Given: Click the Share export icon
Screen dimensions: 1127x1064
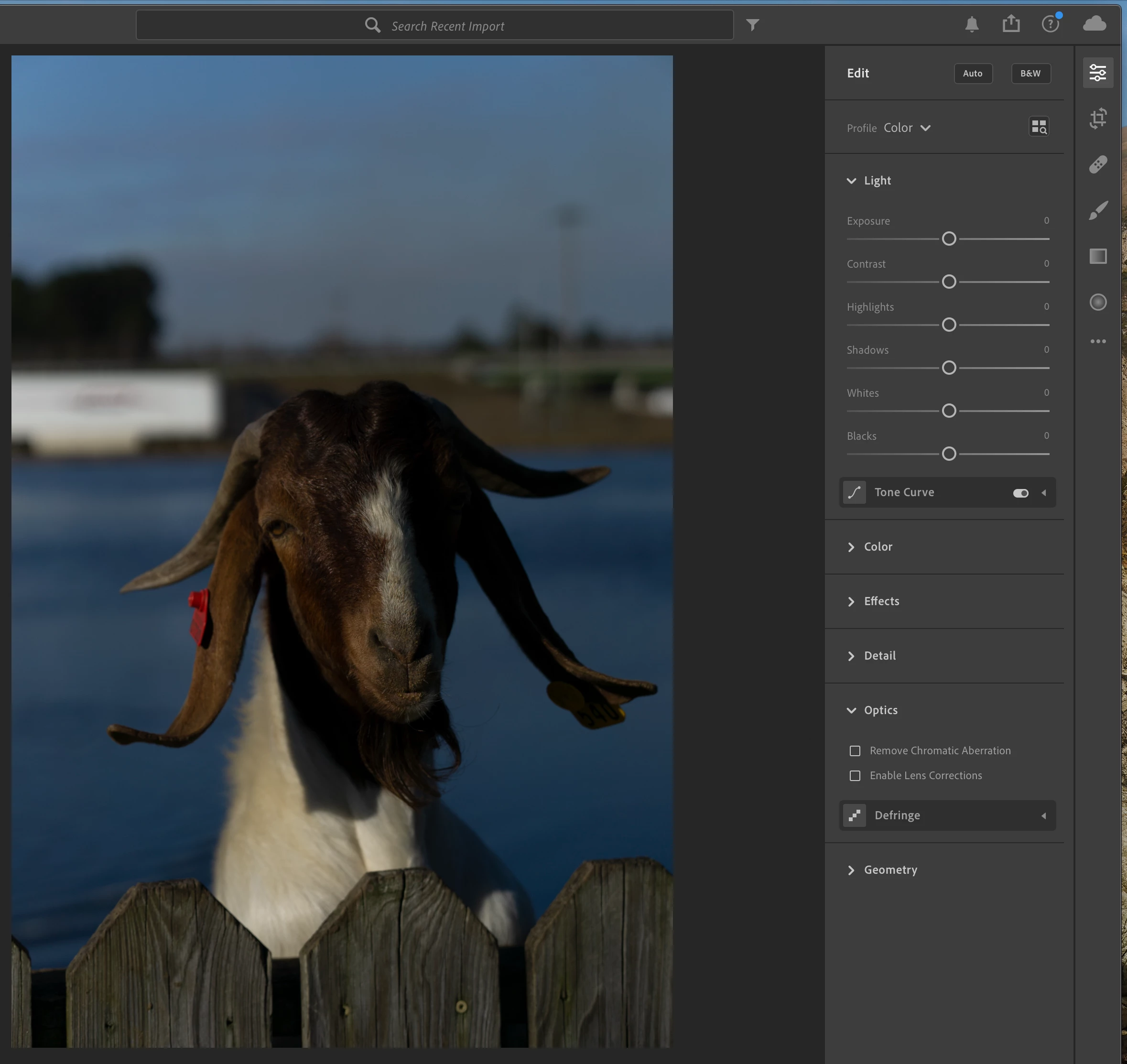Looking at the screenshot, I should (1011, 24).
